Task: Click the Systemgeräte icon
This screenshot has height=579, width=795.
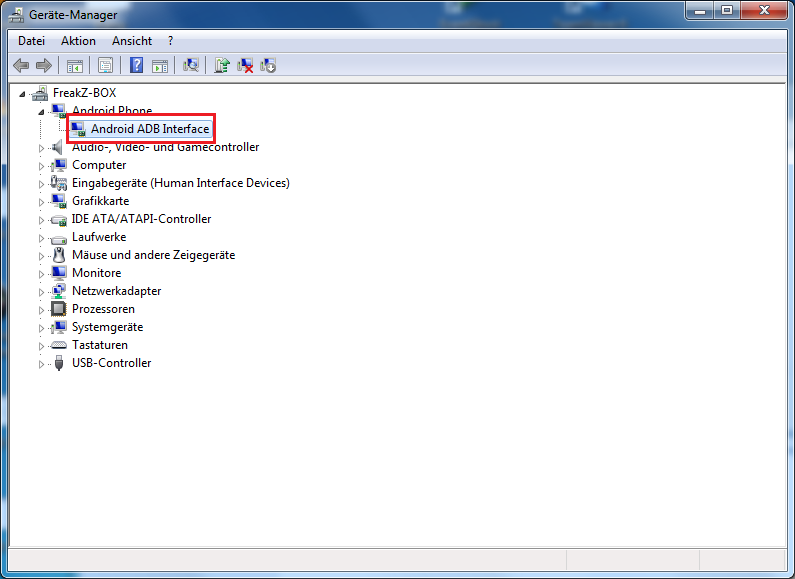Action: tap(59, 327)
